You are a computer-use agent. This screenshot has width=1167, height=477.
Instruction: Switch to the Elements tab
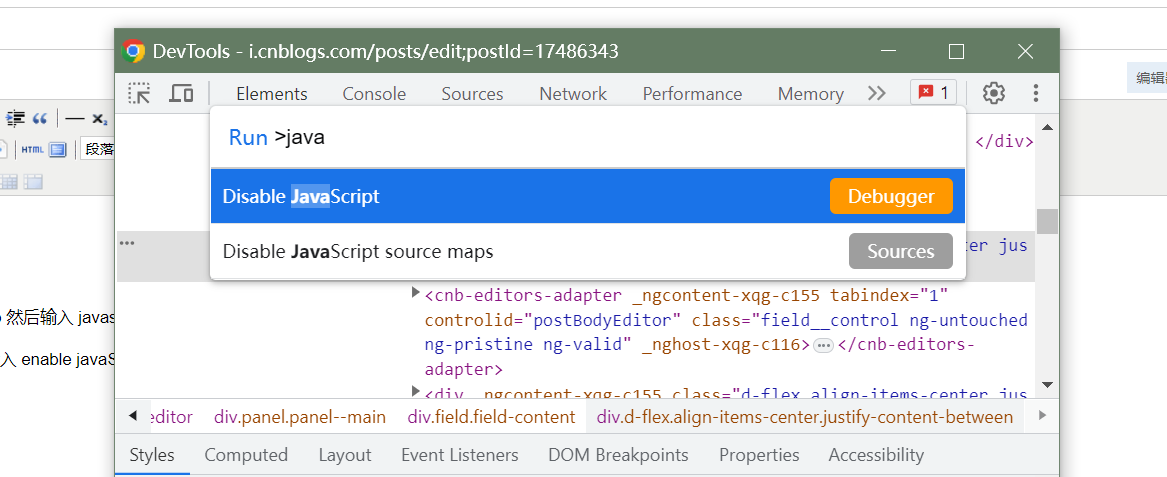click(272, 94)
